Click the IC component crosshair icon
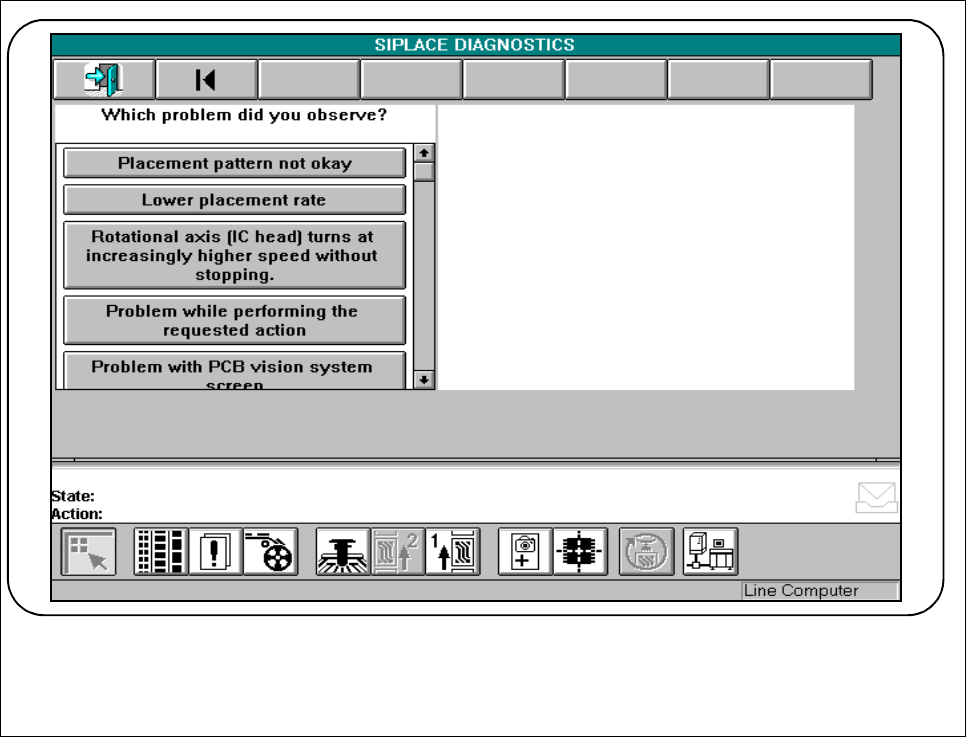Viewport: 966px width, 737px height. (580, 552)
